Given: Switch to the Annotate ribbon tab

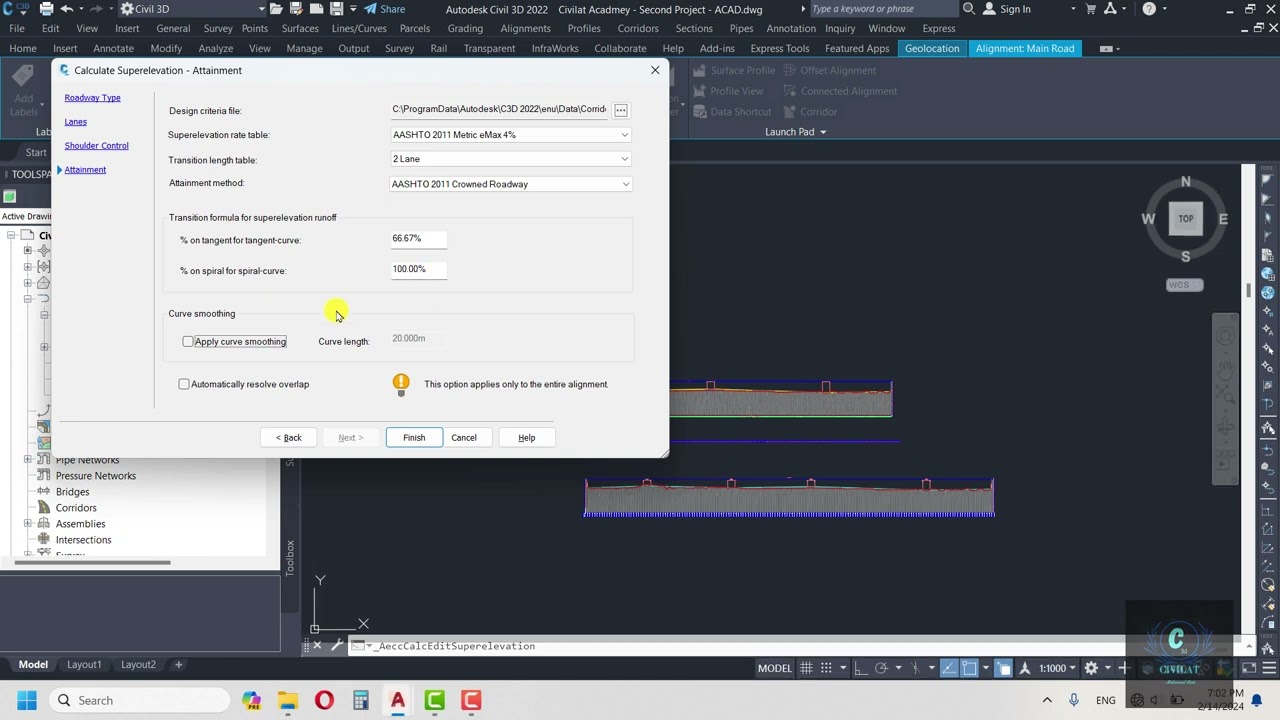Looking at the screenshot, I should [x=113, y=48].
